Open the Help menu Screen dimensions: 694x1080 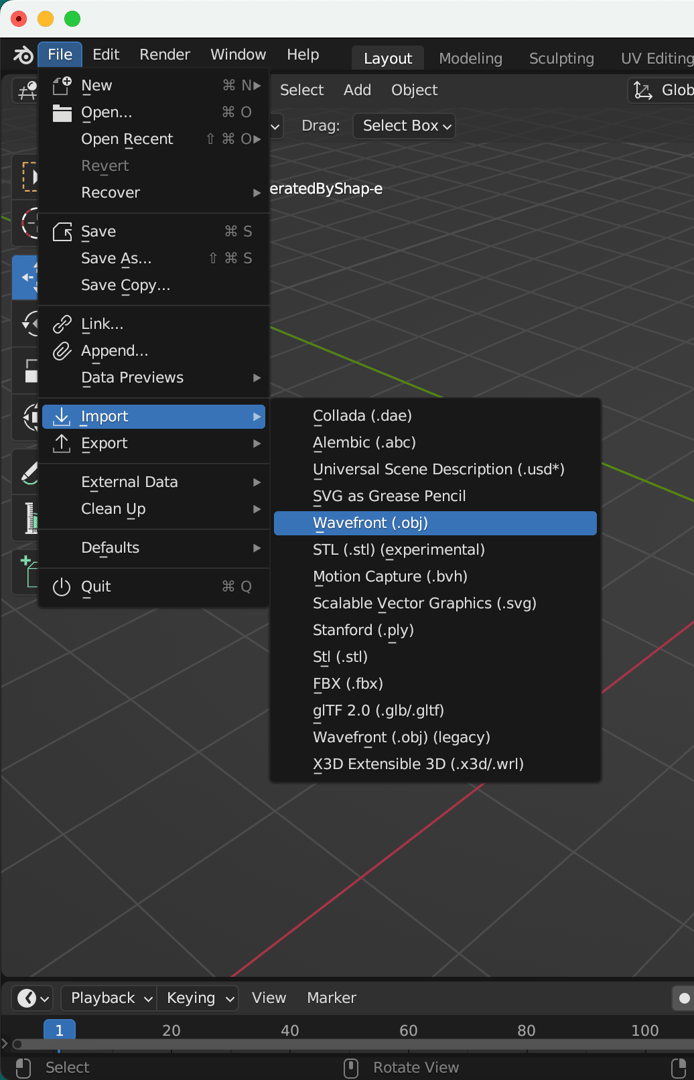[x=303, y=54]
